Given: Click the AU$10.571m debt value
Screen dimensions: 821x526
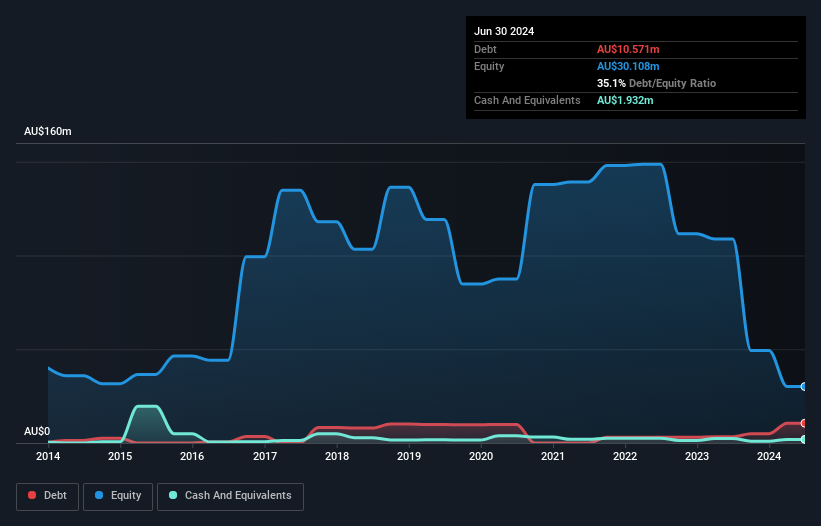Looking at the screenshot, I should [628, 49].
